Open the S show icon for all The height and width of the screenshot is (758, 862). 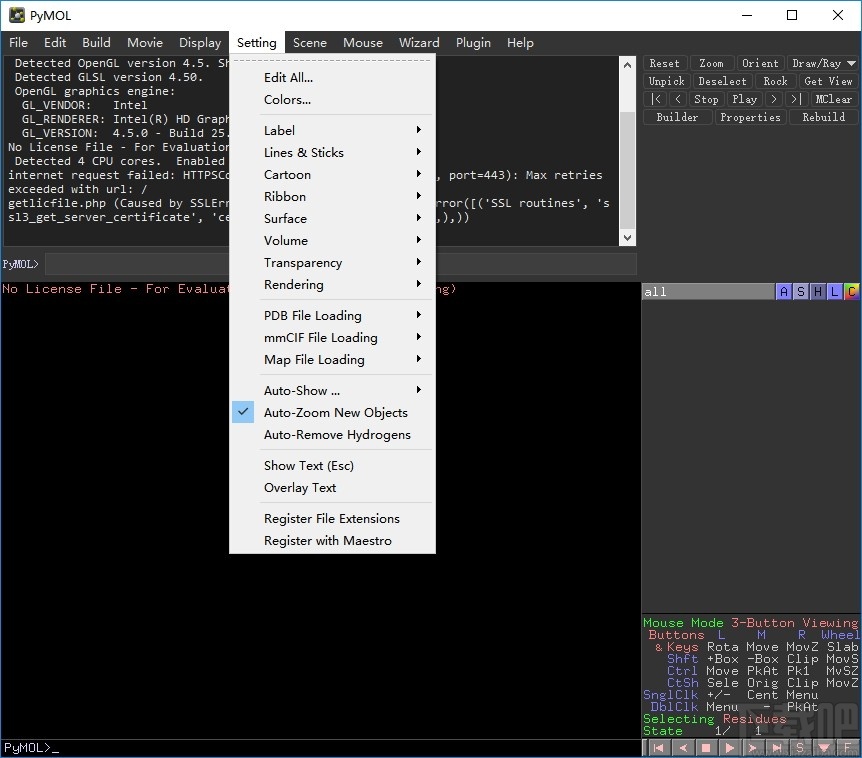point(801,292)
